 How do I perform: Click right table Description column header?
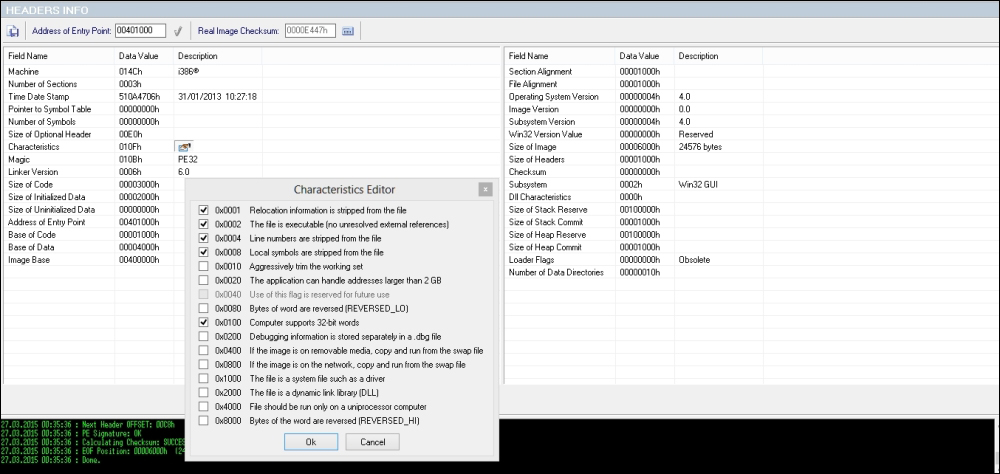[718, 56]
